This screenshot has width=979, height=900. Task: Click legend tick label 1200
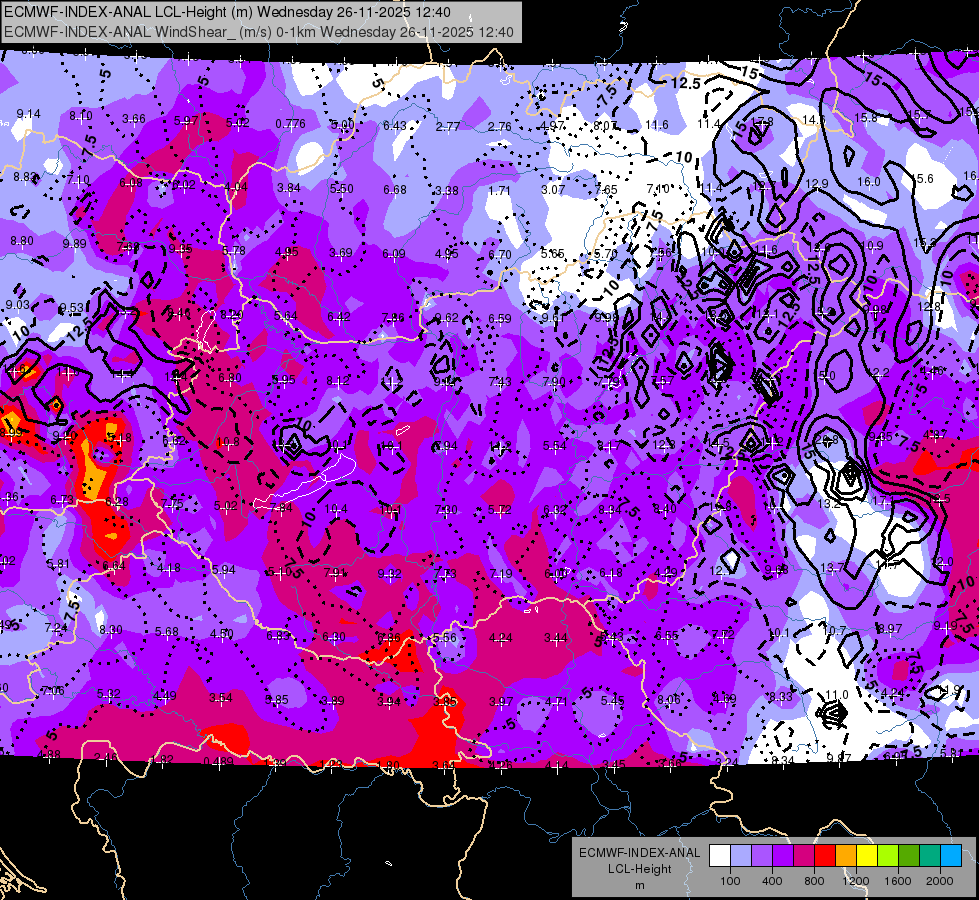[x=856, y=881]
